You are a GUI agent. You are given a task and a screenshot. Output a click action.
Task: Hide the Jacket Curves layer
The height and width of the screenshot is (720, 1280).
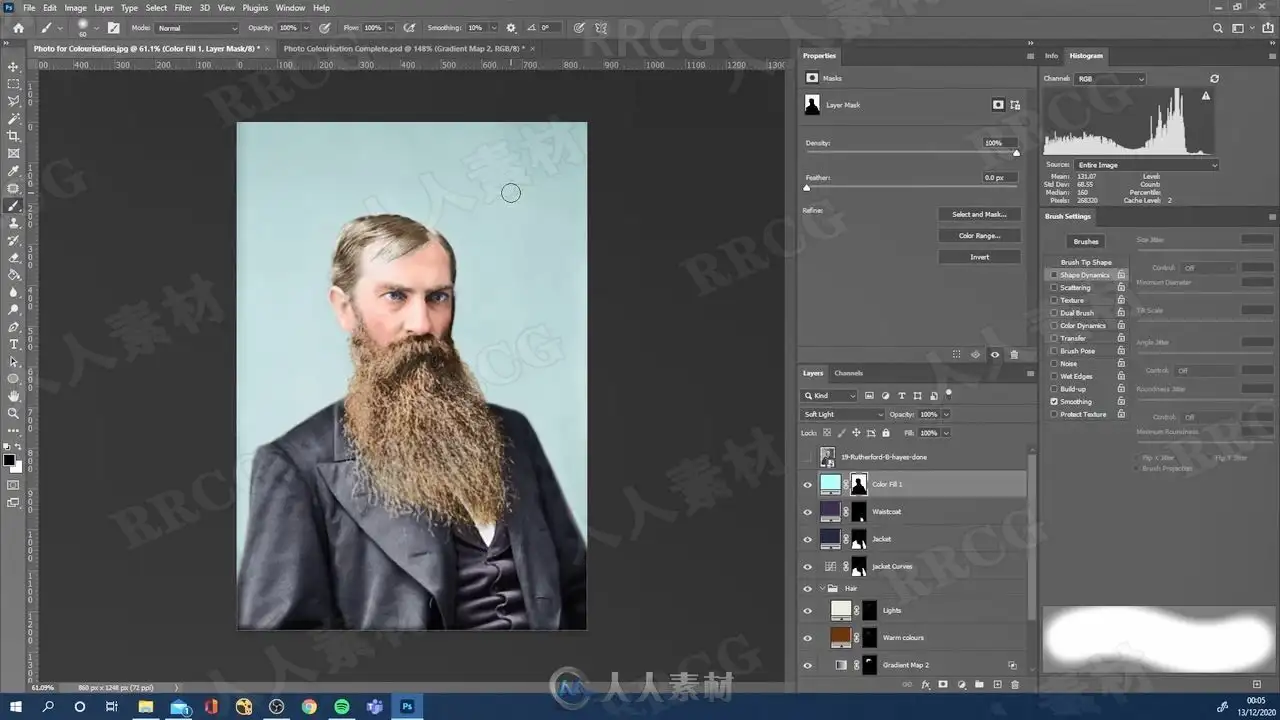point(808,567)
